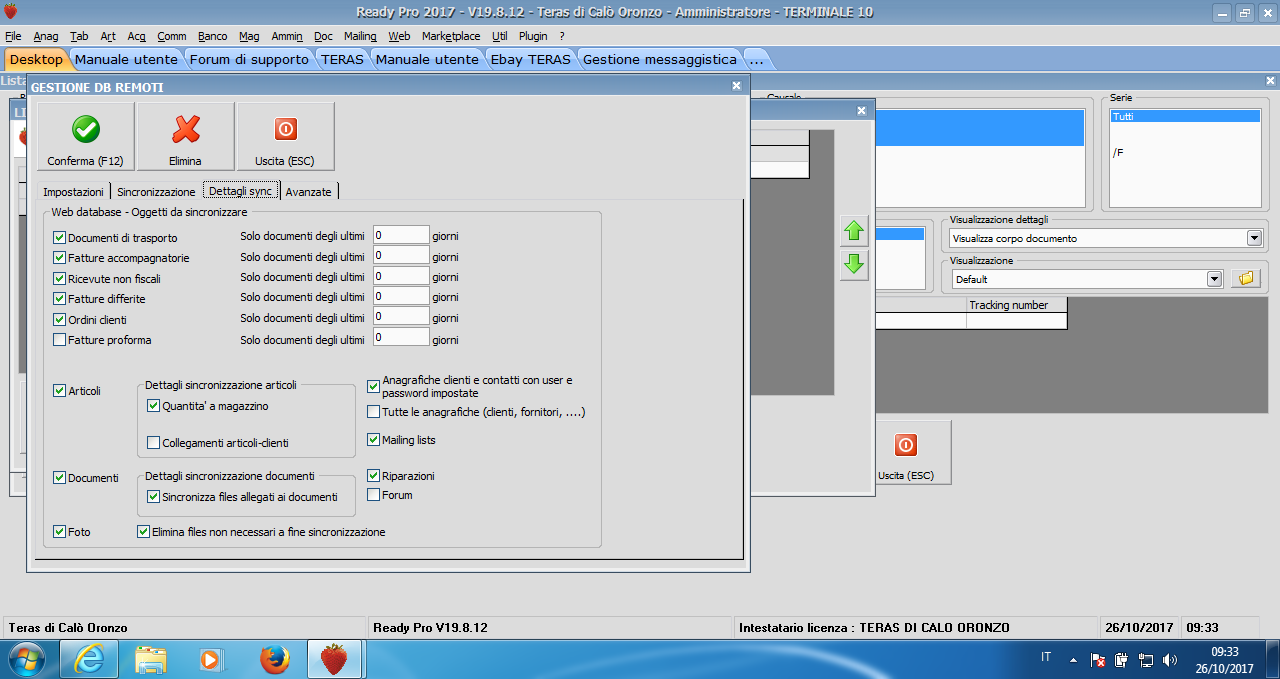Expand the more tabs '...' button
The image size is (1280, 679).
coord(756,59)
